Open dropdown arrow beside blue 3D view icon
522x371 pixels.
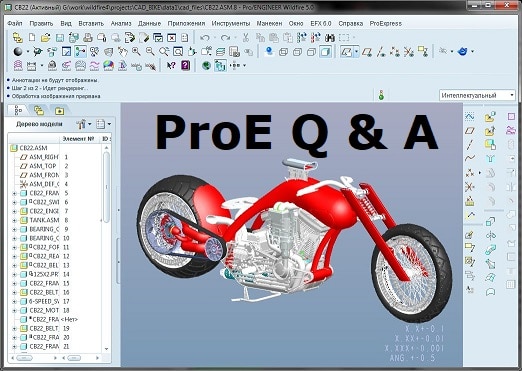[472, 52]
